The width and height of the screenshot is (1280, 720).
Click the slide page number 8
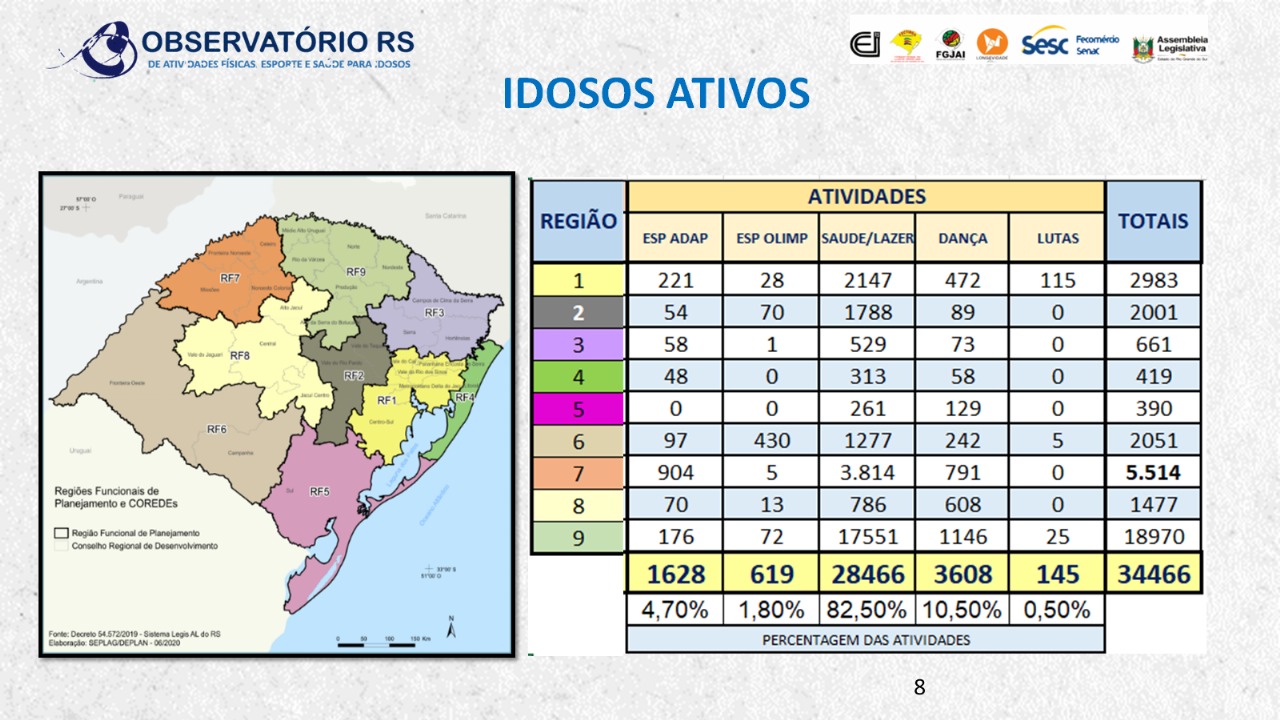pos(919,687)
